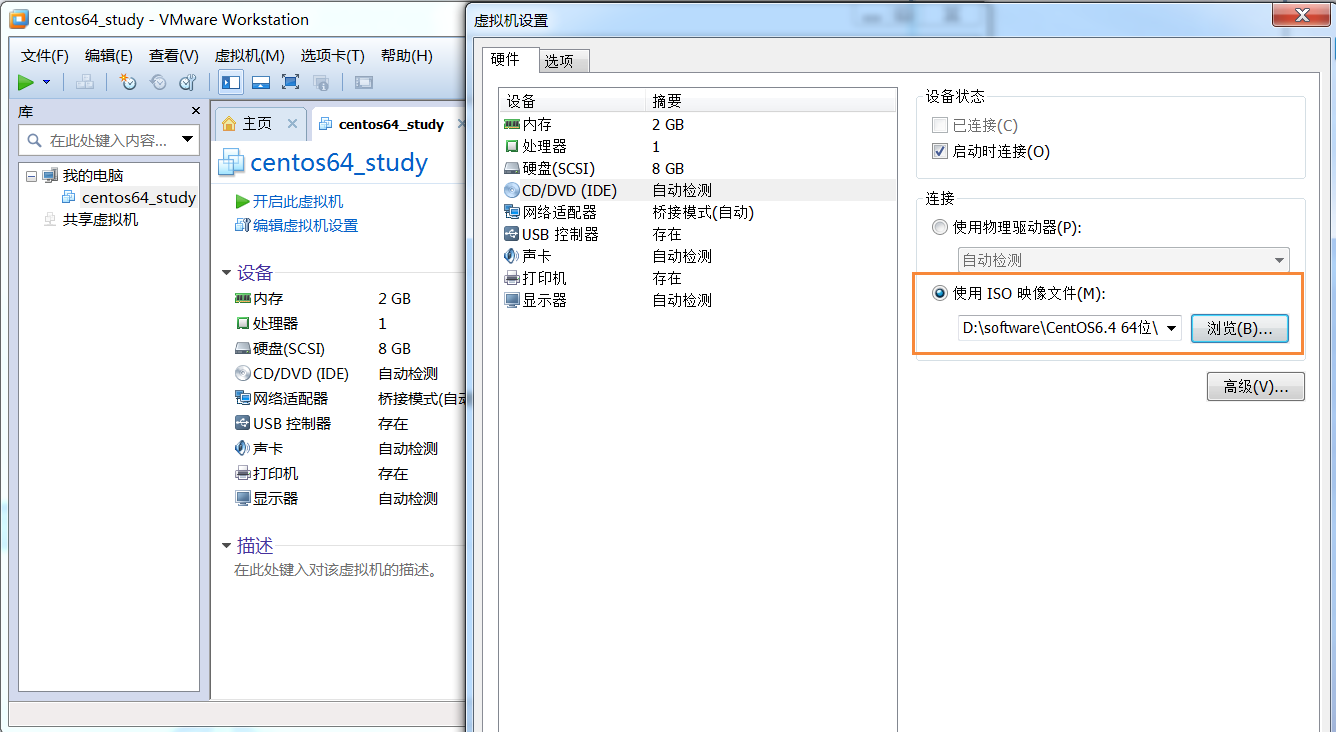Collapse the 我的电脑 tree node

tap(31, 176)
